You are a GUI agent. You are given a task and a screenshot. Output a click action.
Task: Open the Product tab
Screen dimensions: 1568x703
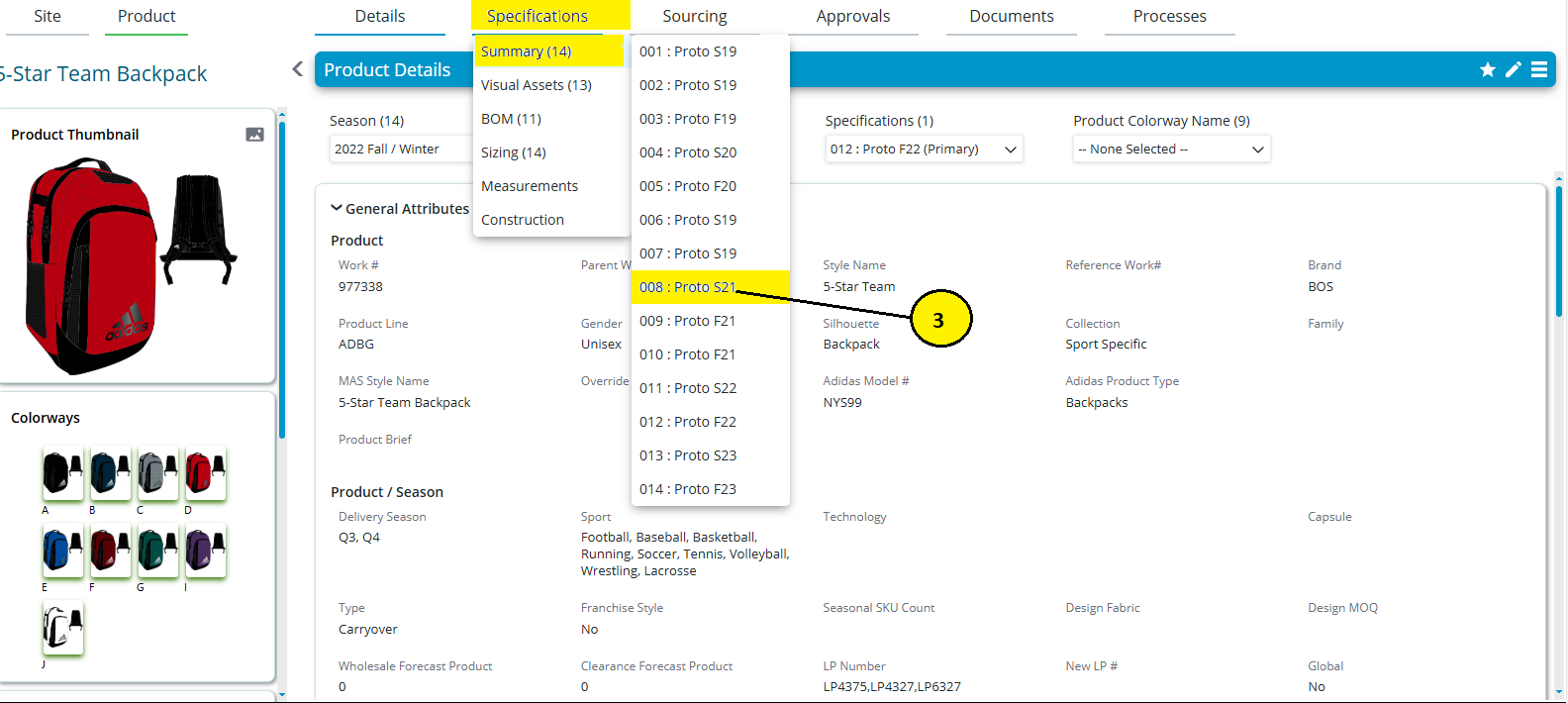pos(147,16)
